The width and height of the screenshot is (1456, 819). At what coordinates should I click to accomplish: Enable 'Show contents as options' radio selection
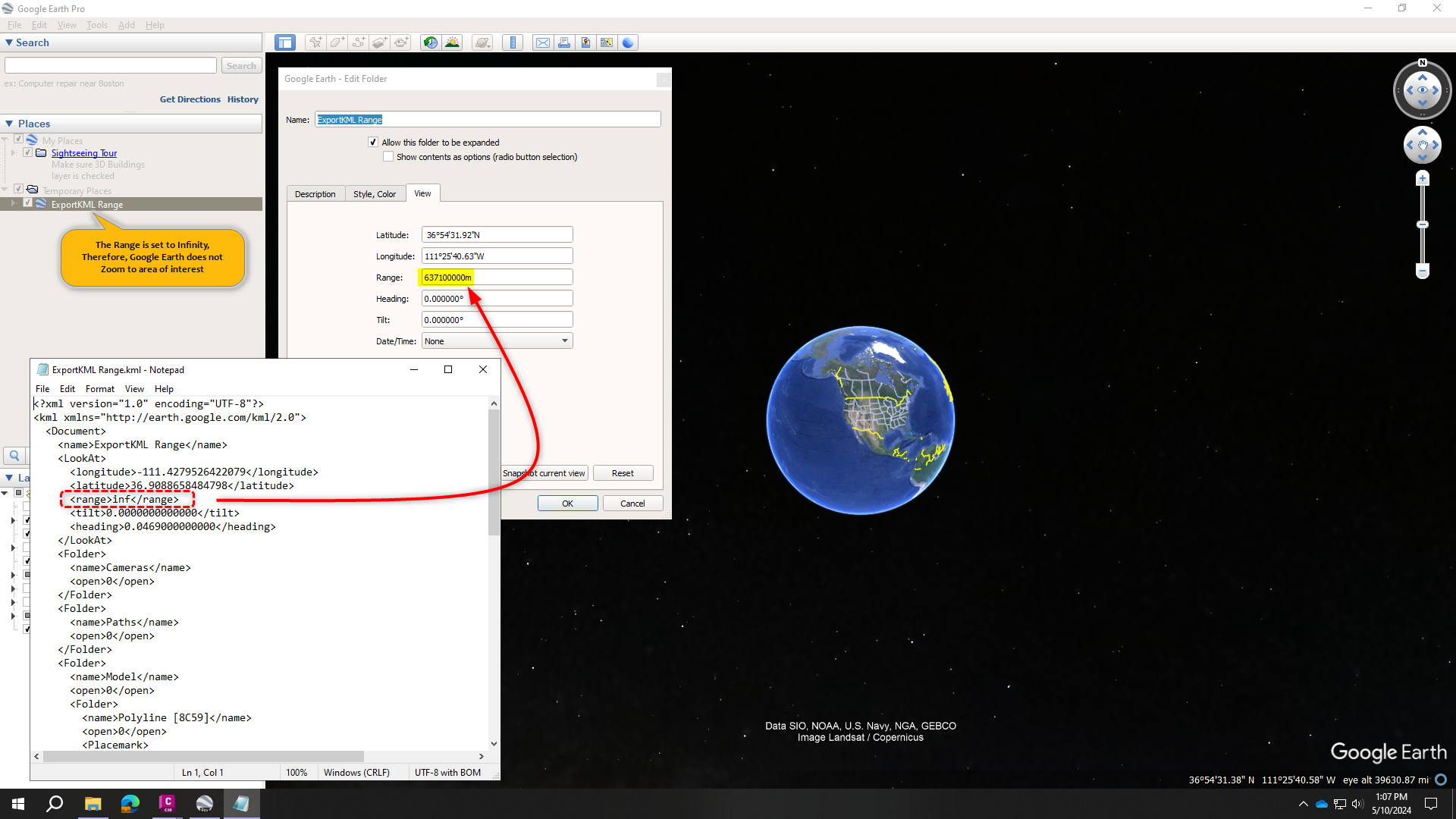point(388,156)
